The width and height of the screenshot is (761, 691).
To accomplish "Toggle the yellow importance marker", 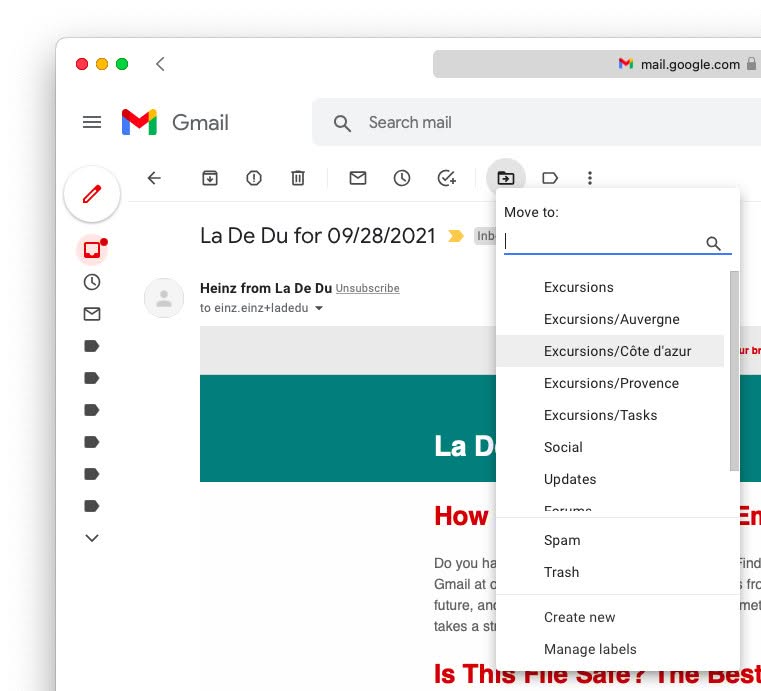I will (x=455, y=236).
